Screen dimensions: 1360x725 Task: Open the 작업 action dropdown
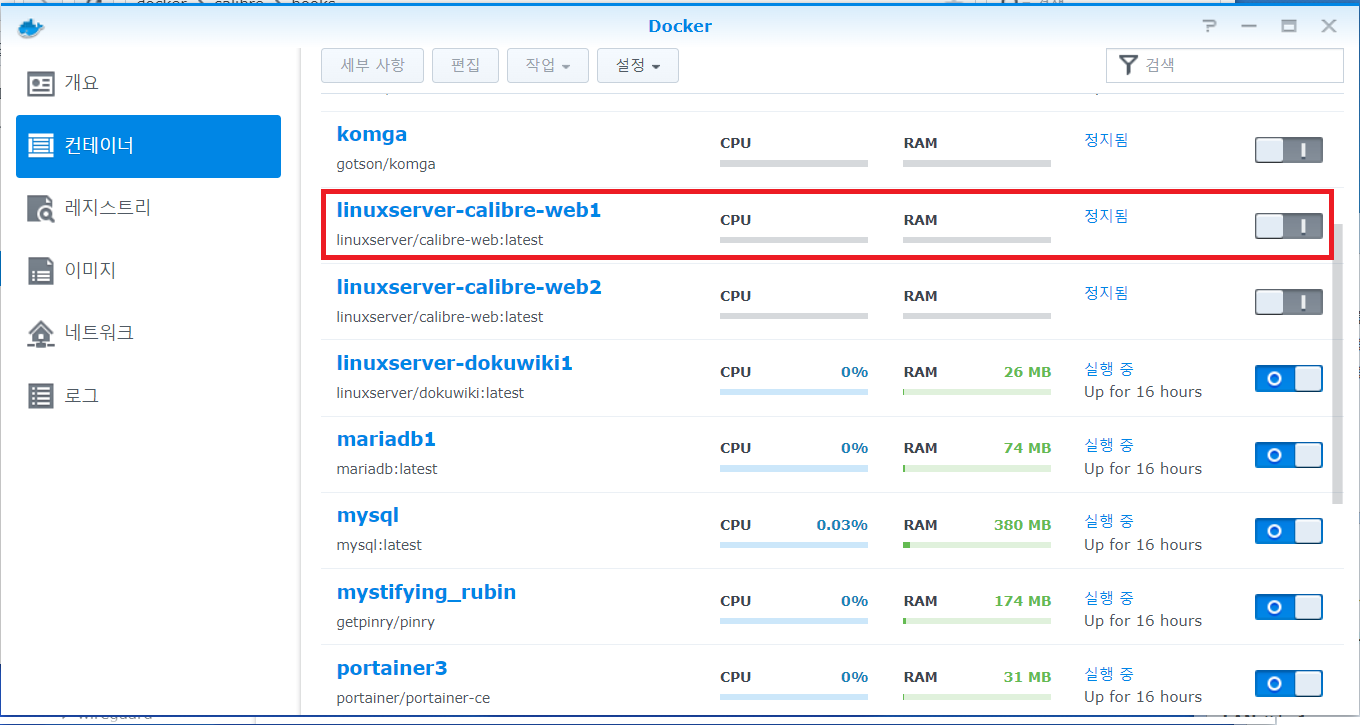pyautogui.click(x=548, y=66)
